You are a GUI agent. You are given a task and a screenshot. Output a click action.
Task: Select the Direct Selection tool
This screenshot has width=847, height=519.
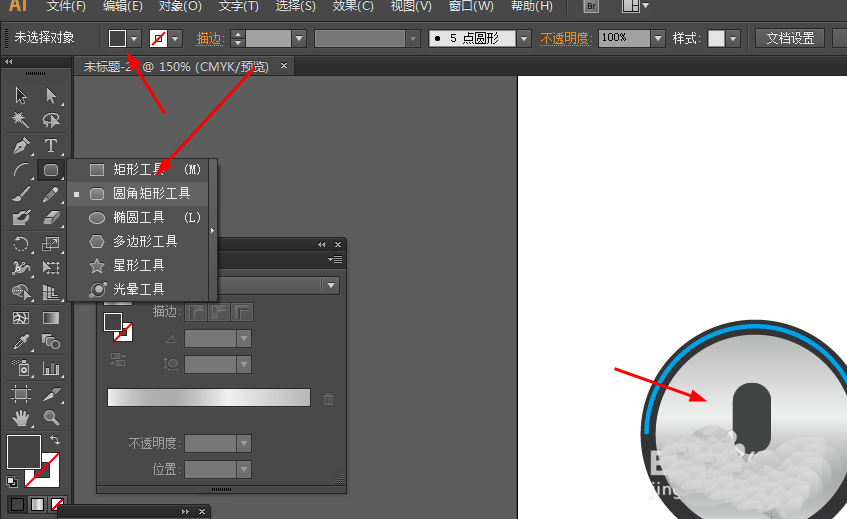point(51,96)
